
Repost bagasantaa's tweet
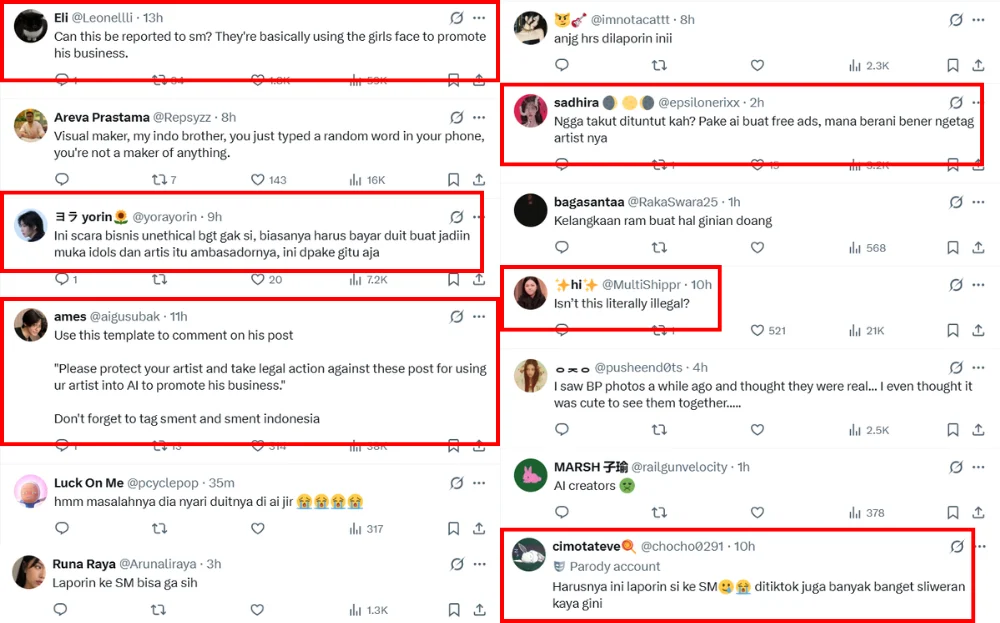click(x=659, y=248)
